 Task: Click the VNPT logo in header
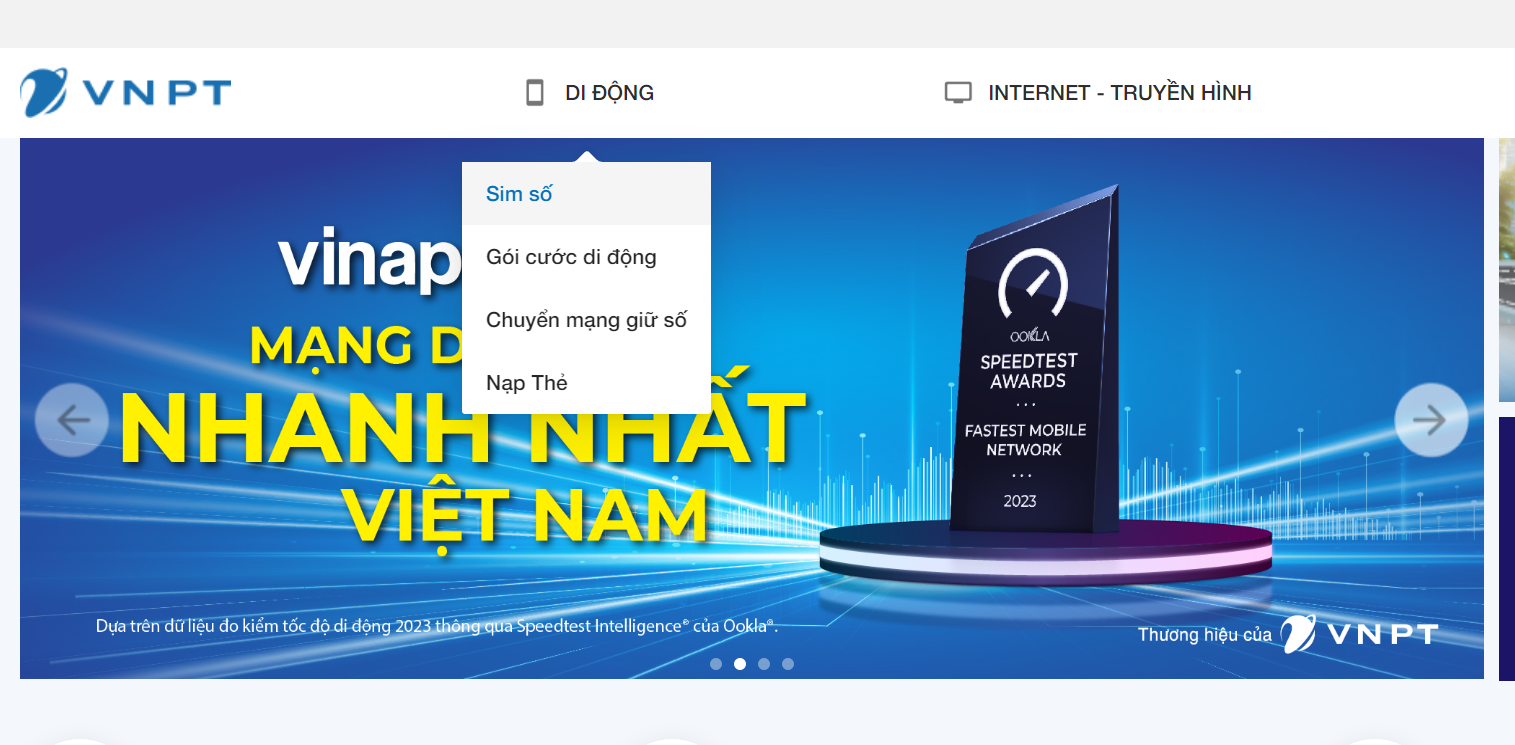[x=126, y=93]
